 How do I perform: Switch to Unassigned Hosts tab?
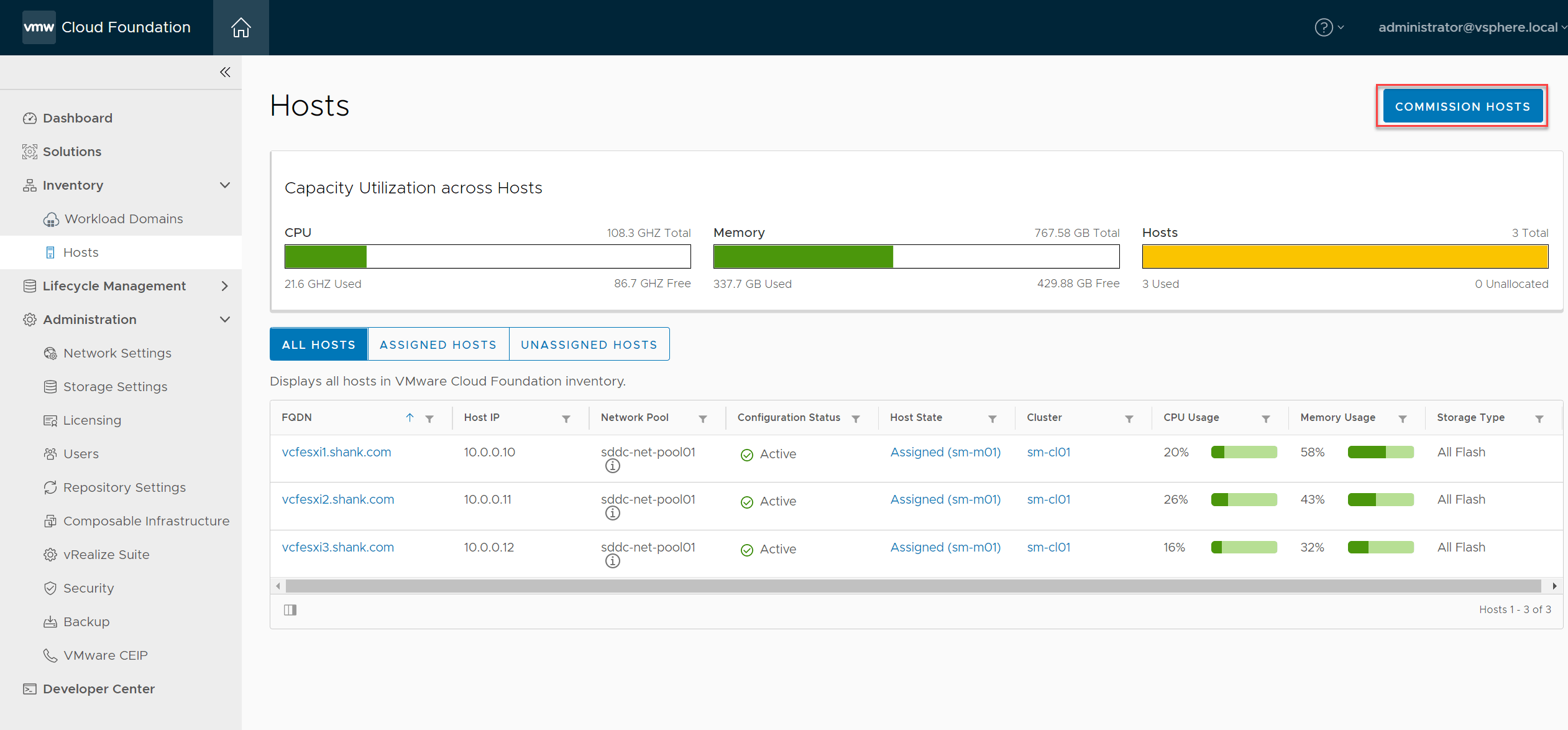pos(589,344)
